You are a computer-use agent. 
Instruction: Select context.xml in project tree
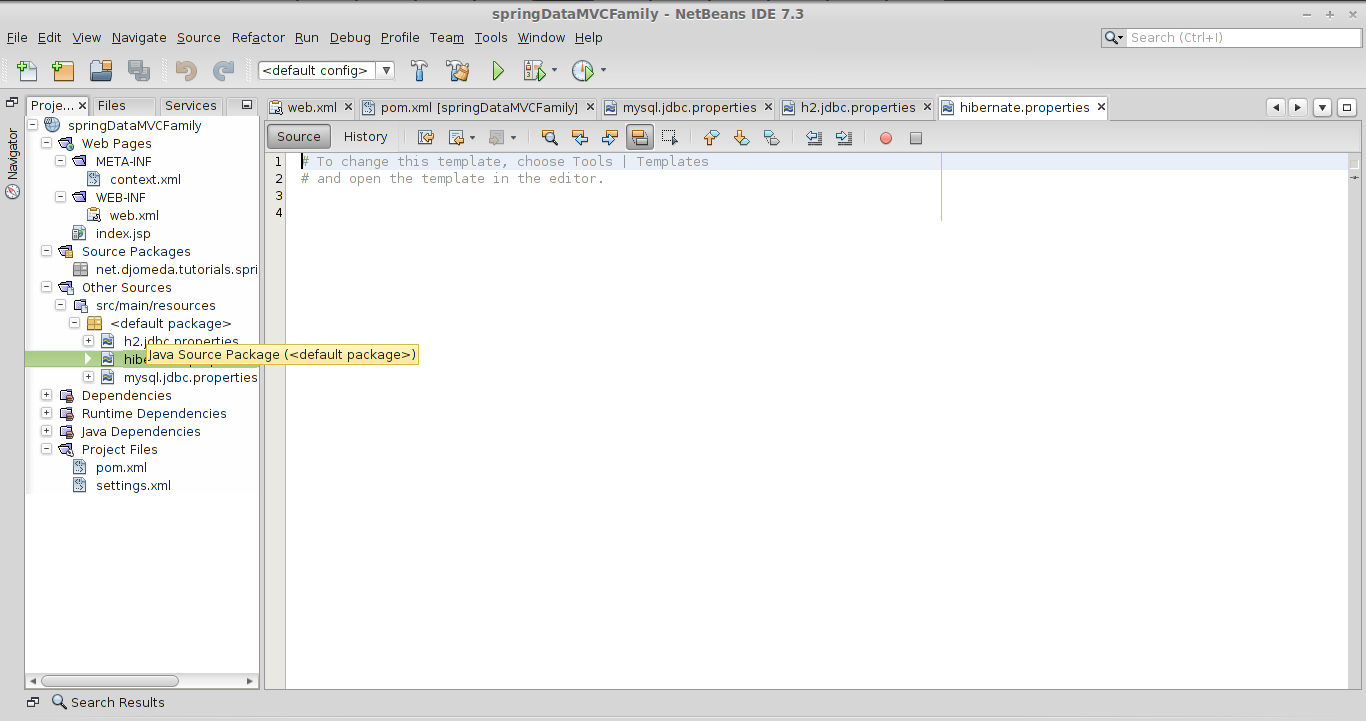145,180
